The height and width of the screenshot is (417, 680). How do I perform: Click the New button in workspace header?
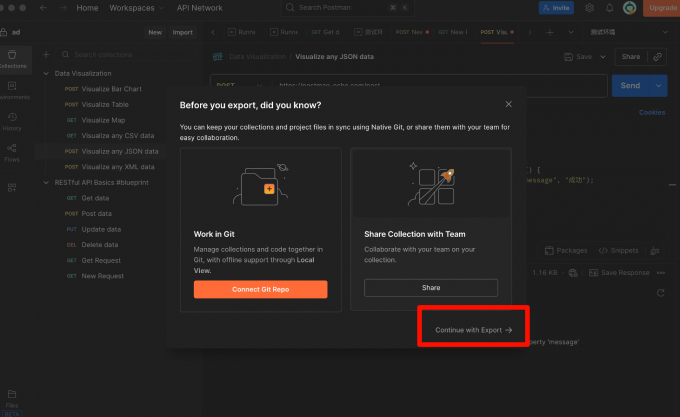(x=155, y=32)
